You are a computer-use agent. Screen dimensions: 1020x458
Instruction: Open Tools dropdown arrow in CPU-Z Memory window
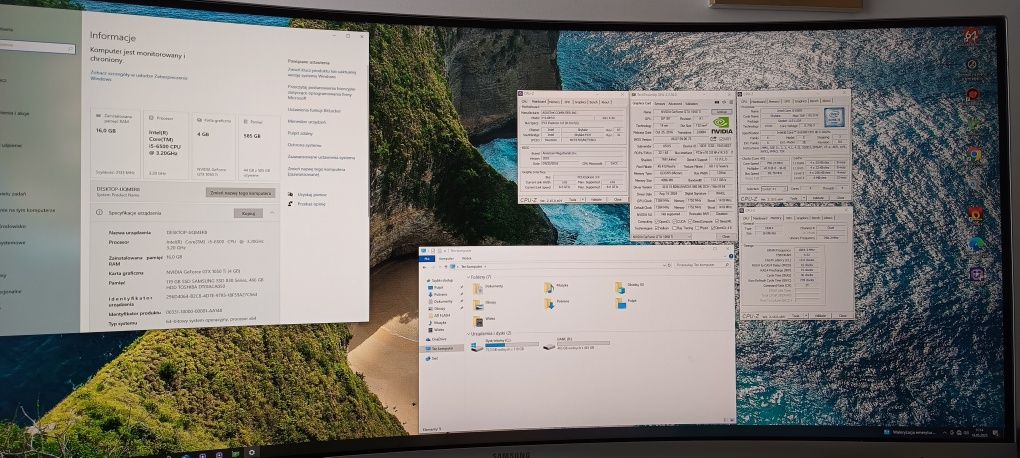pos(806,316)
